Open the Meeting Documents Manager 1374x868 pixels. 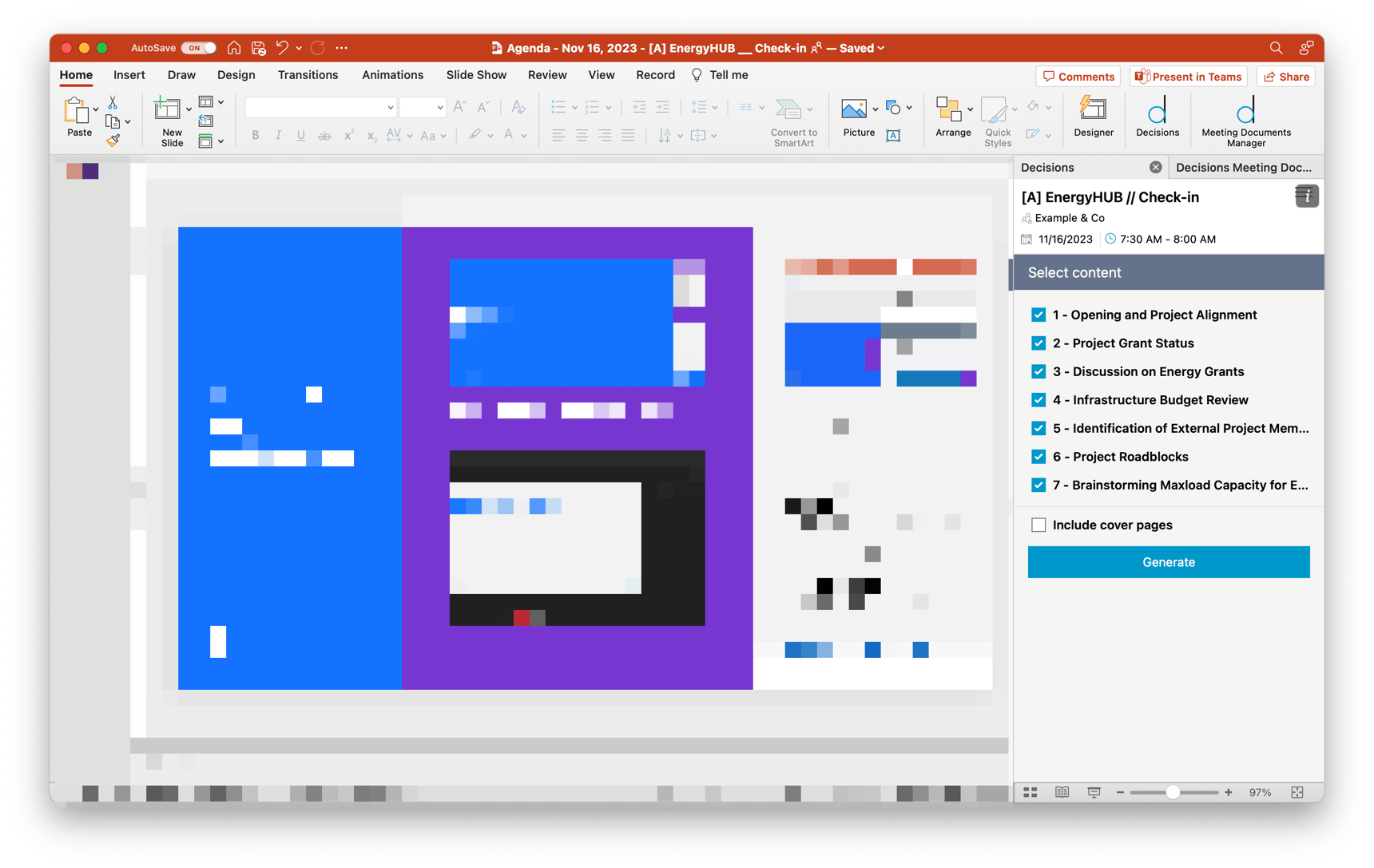pos(1245,118)
